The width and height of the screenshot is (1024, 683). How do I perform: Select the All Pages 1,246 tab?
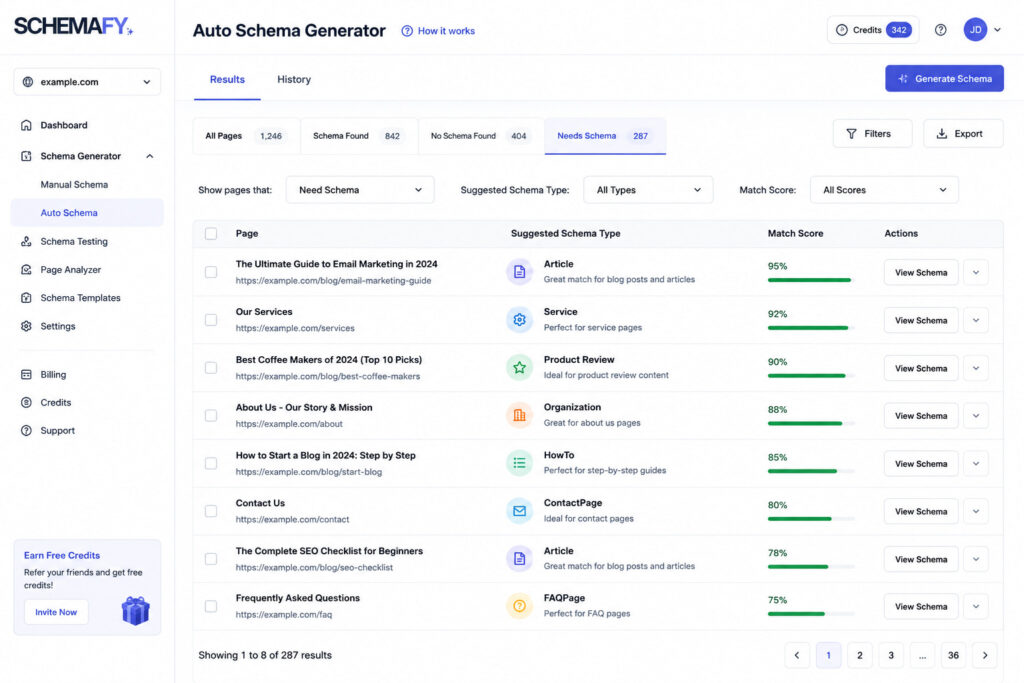(x=246, y=136)
